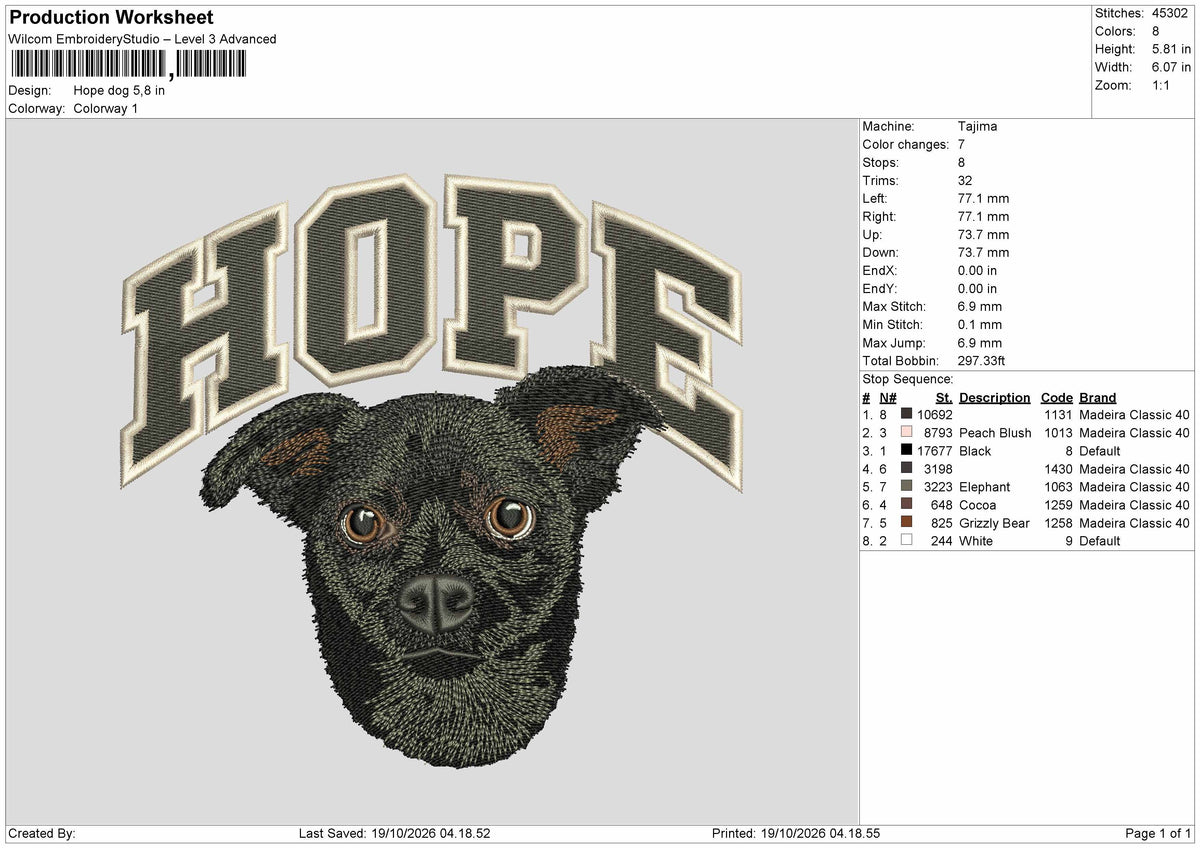This screenshot has width=1200, height=848.
Task: Click the design name 'Hope dog 5,8 in'
Action: (x=119, y=90)
